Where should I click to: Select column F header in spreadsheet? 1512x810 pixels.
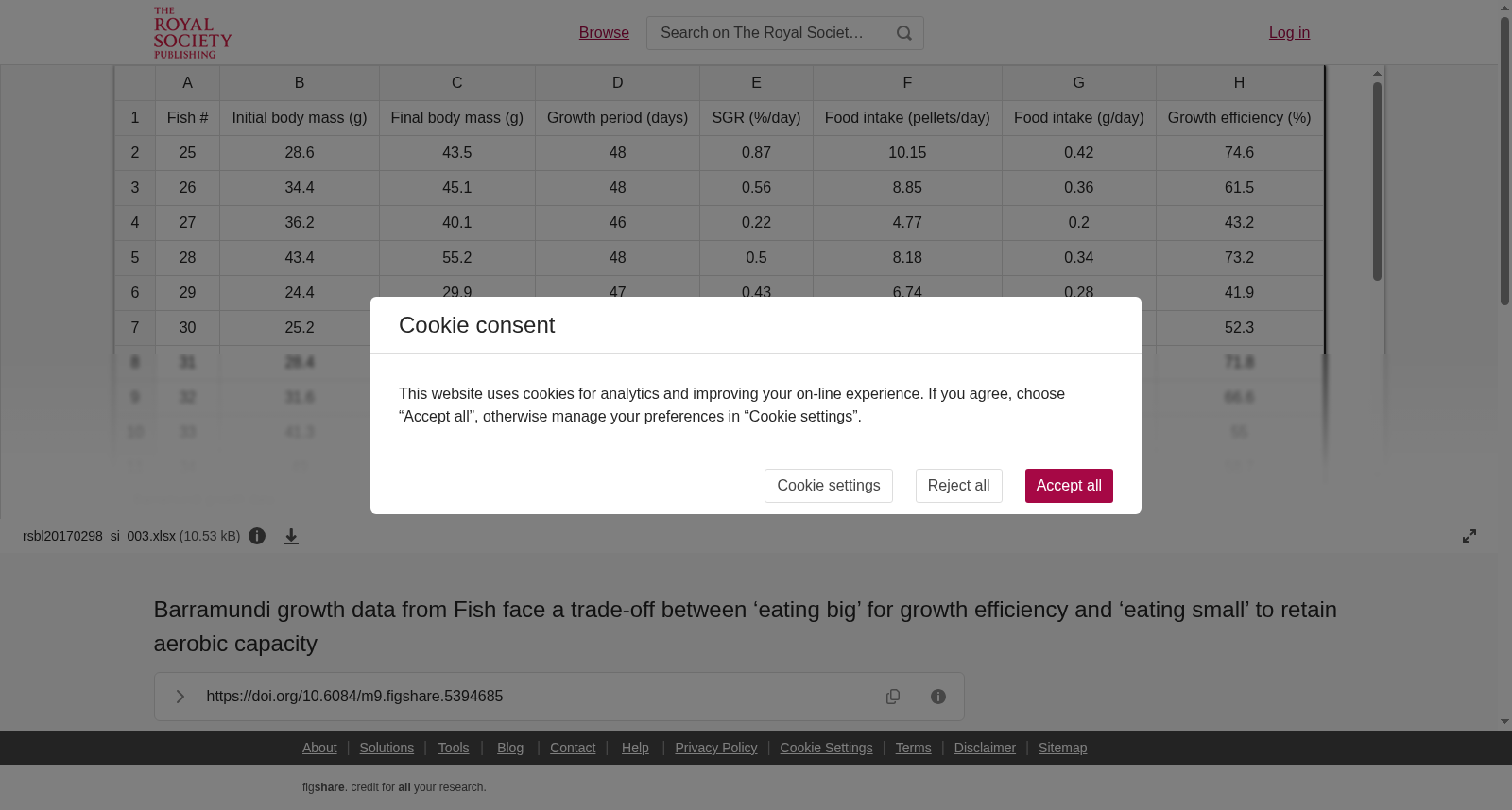point(907,83)
